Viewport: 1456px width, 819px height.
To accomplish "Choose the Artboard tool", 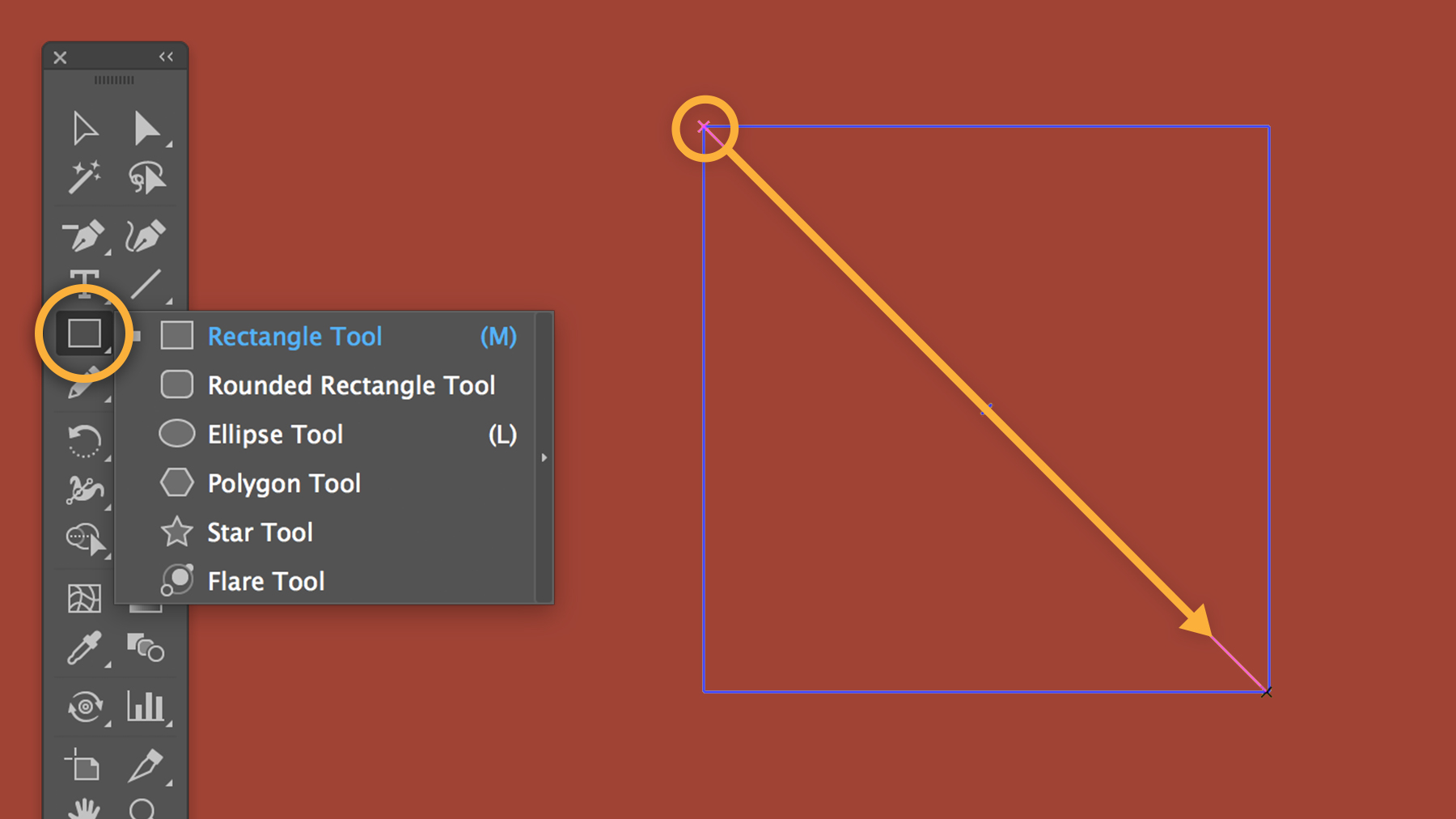I will coord(84,765).
